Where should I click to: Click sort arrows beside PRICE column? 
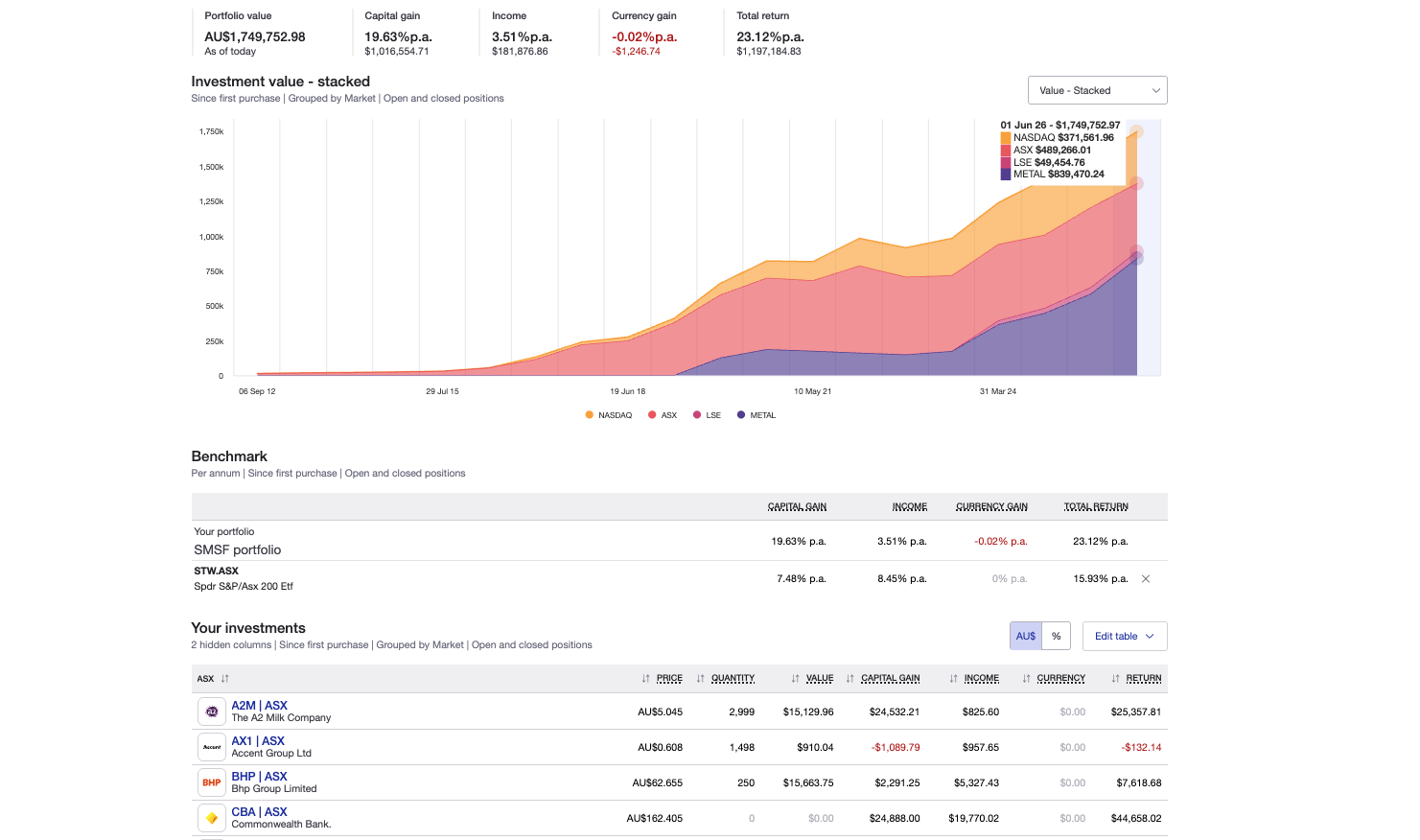(x=645, y=678)
